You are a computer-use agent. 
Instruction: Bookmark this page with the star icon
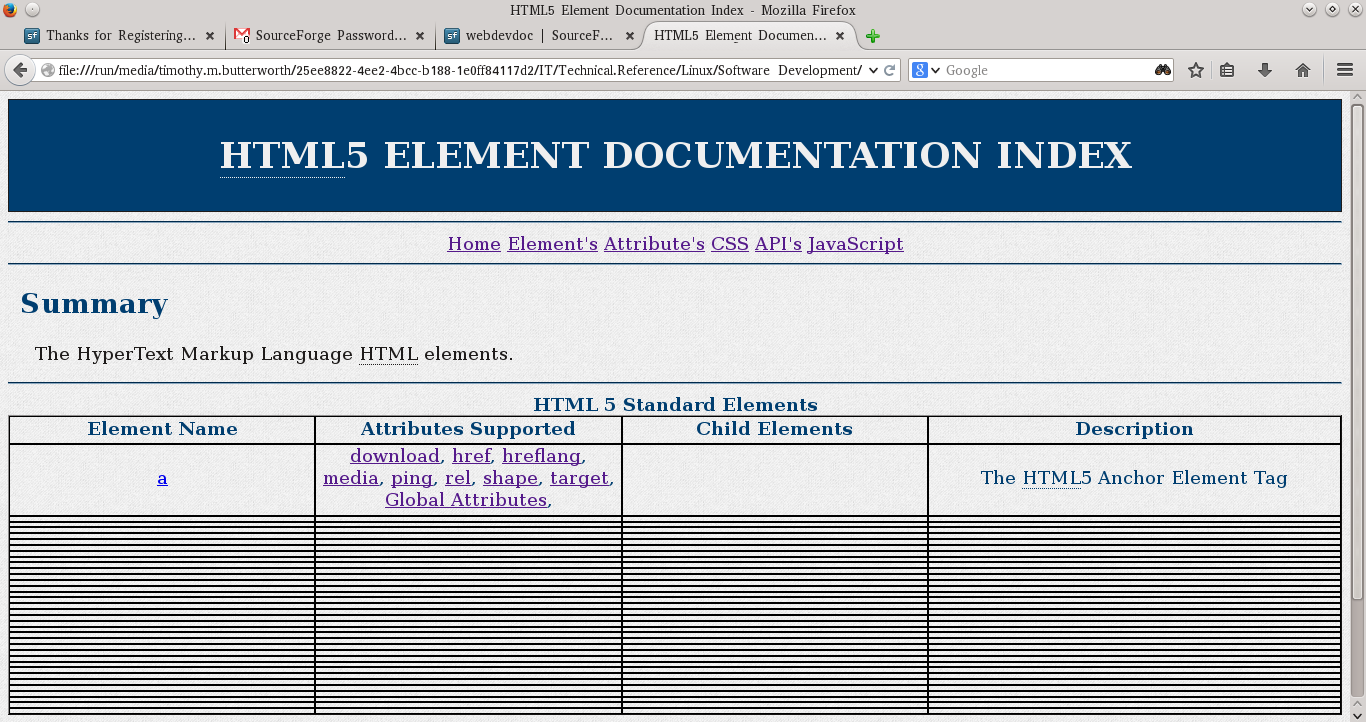[1194, 70]
